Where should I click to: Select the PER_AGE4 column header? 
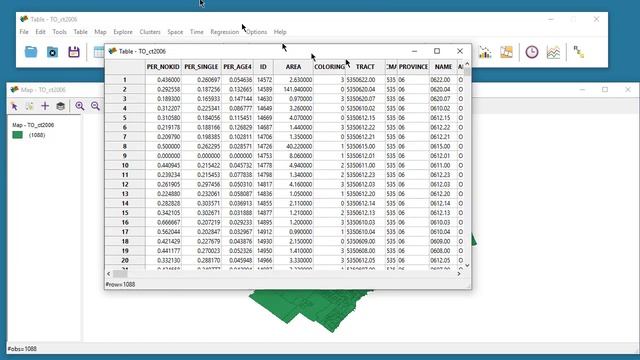coord(237,67)
